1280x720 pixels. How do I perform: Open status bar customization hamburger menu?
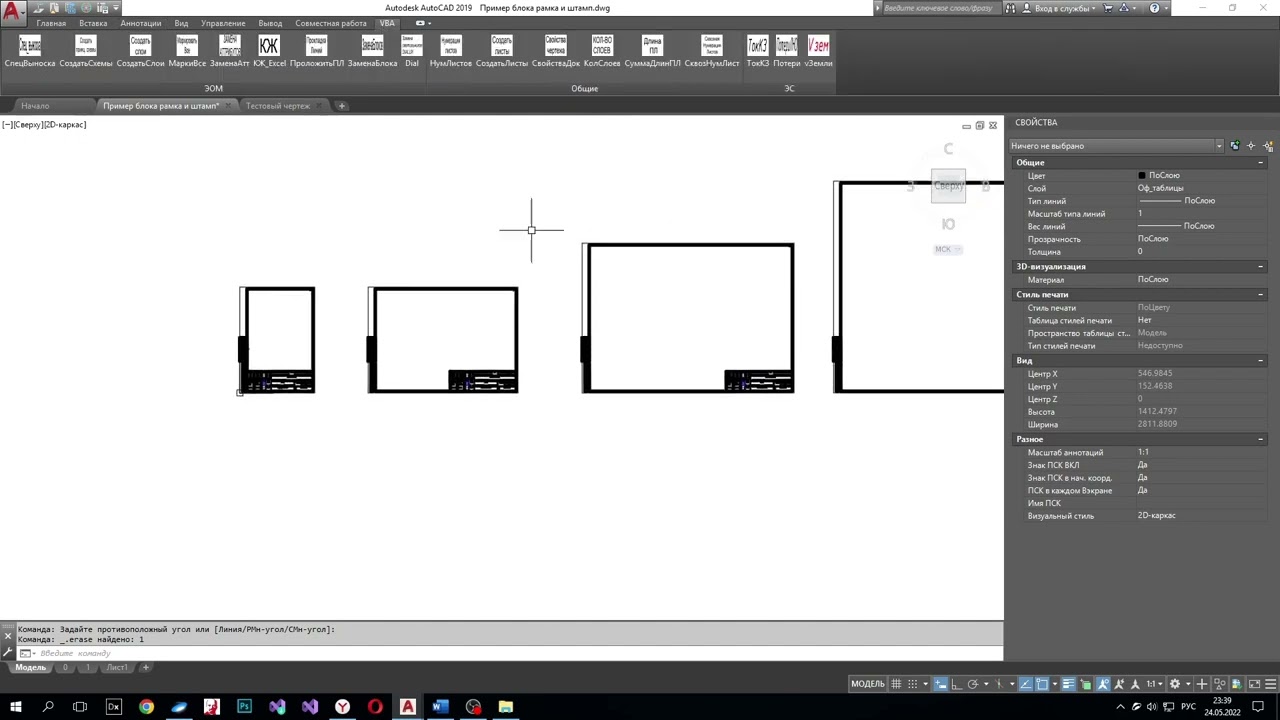(x=1270, y=684)
